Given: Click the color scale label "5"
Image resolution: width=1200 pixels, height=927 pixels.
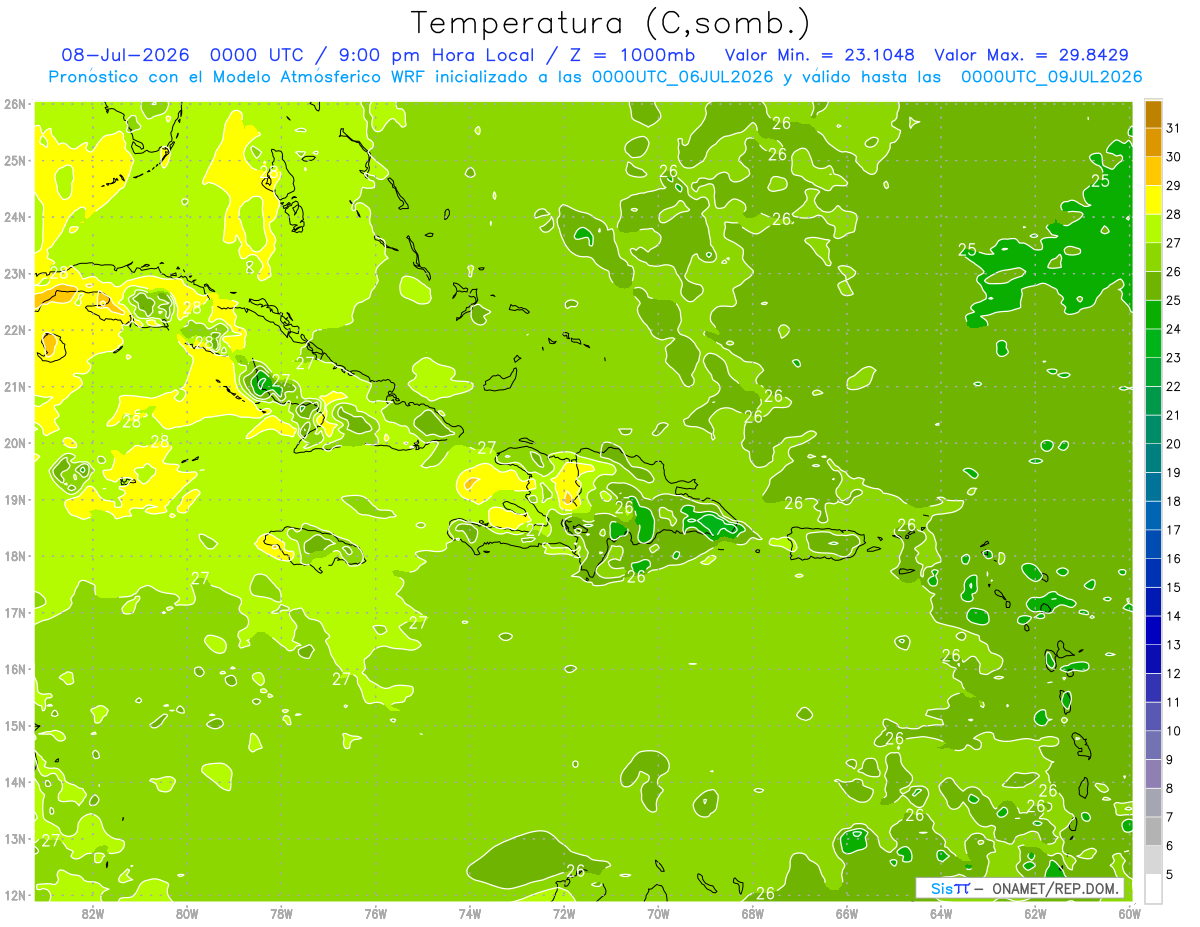Looking at the screenshot, I should pos(1171,874).
